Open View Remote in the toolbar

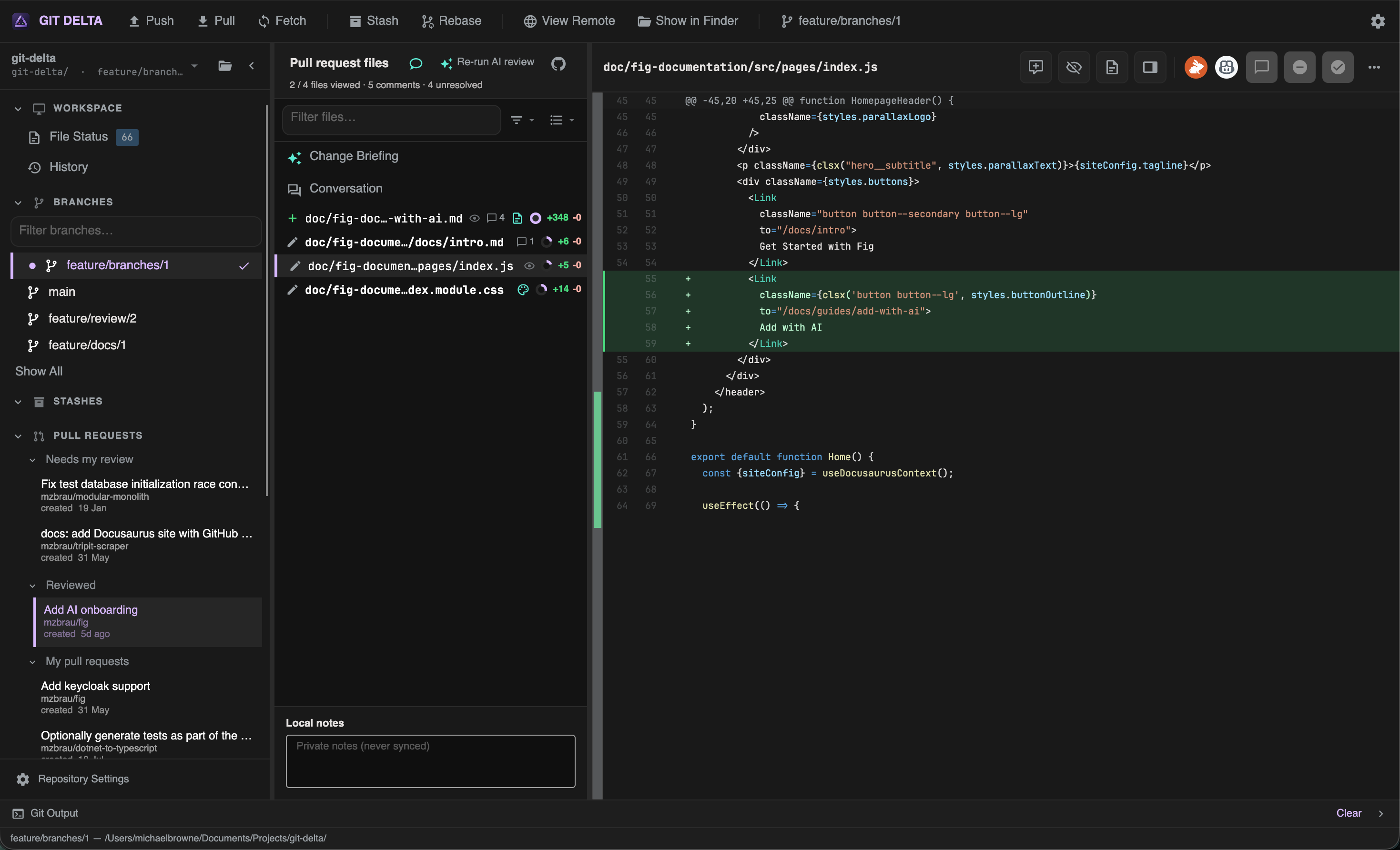(x=569, y=20)
